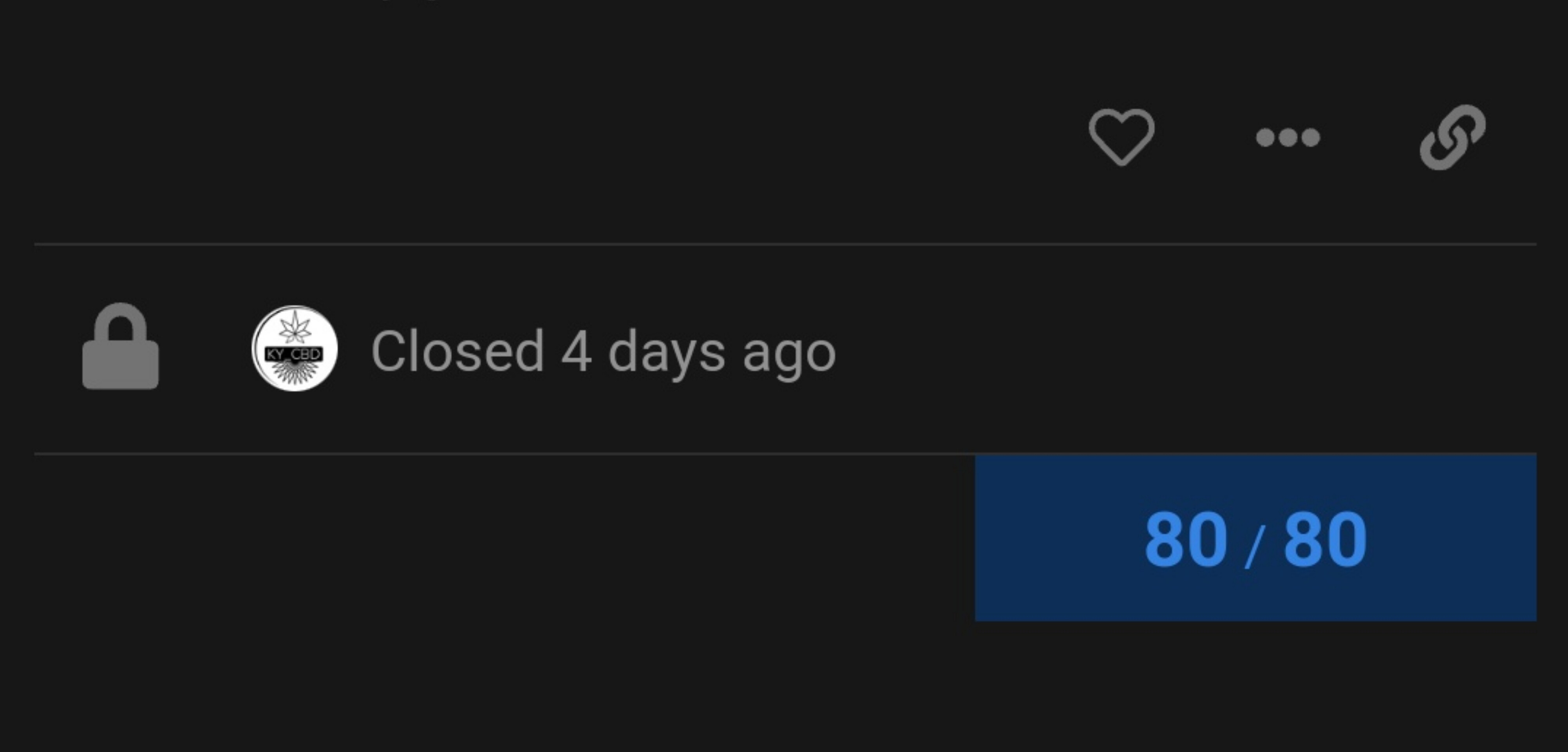Show more actions via the ellipsis icon
The image size is (1568, 752).
(1288, 137)
